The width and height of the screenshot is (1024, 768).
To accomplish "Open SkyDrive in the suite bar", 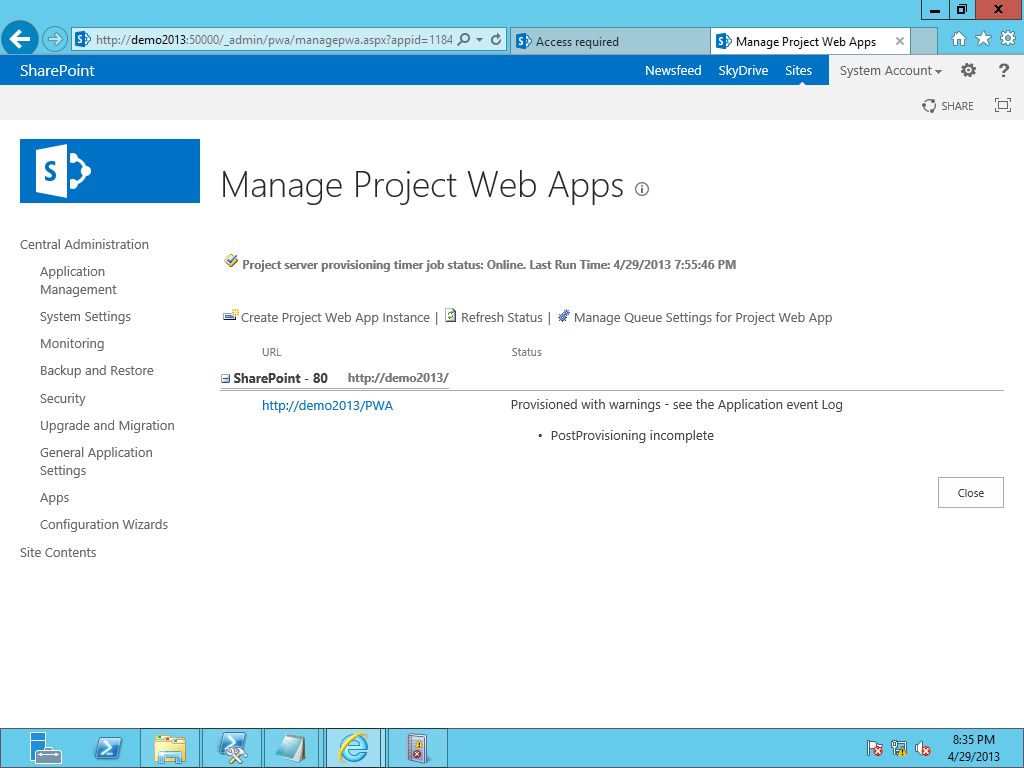I will tap(743, 71).
